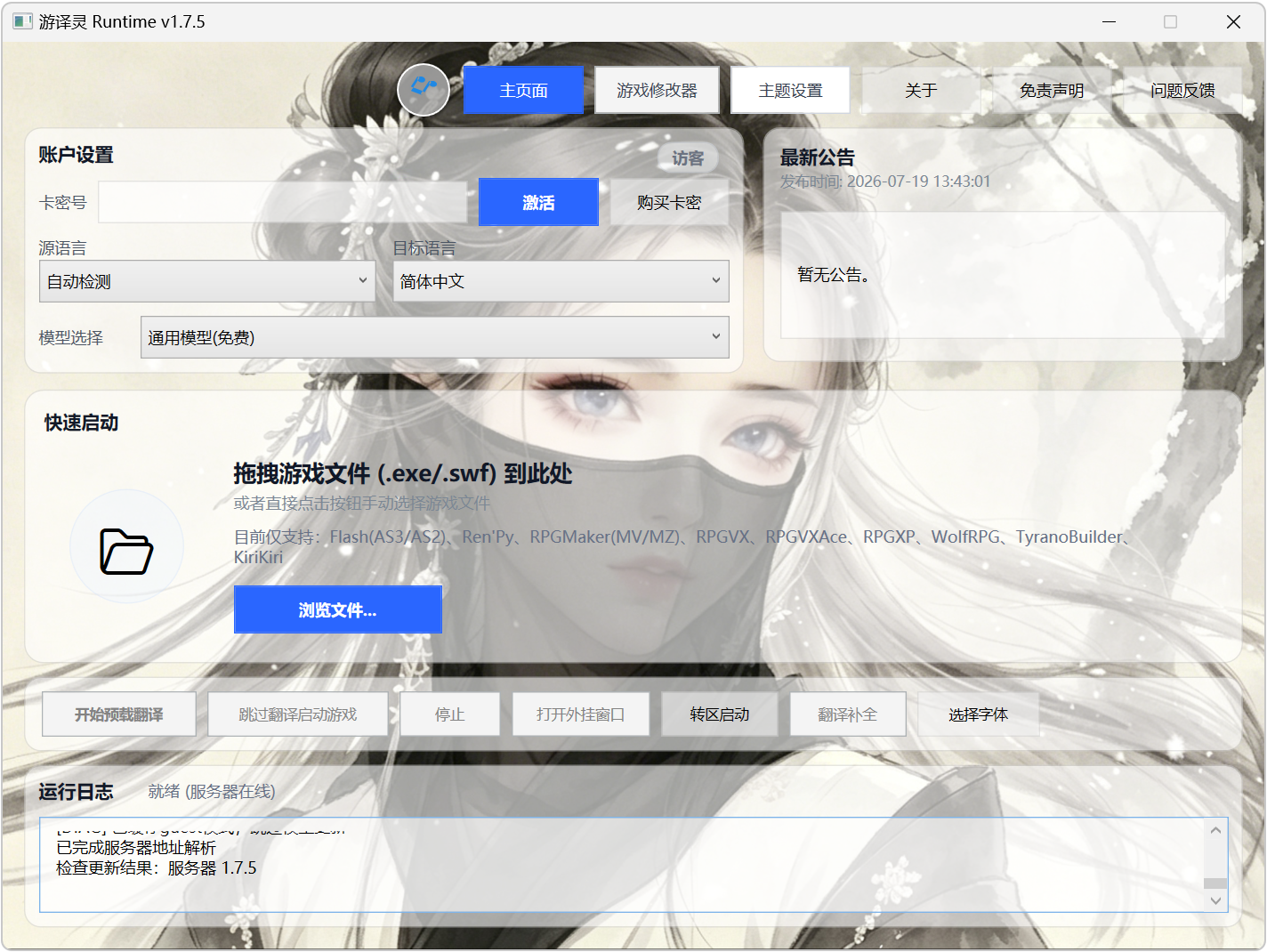Click into the 卡密号 input field
Viewport: 1267px width, 952px height.
pos(283,202)
